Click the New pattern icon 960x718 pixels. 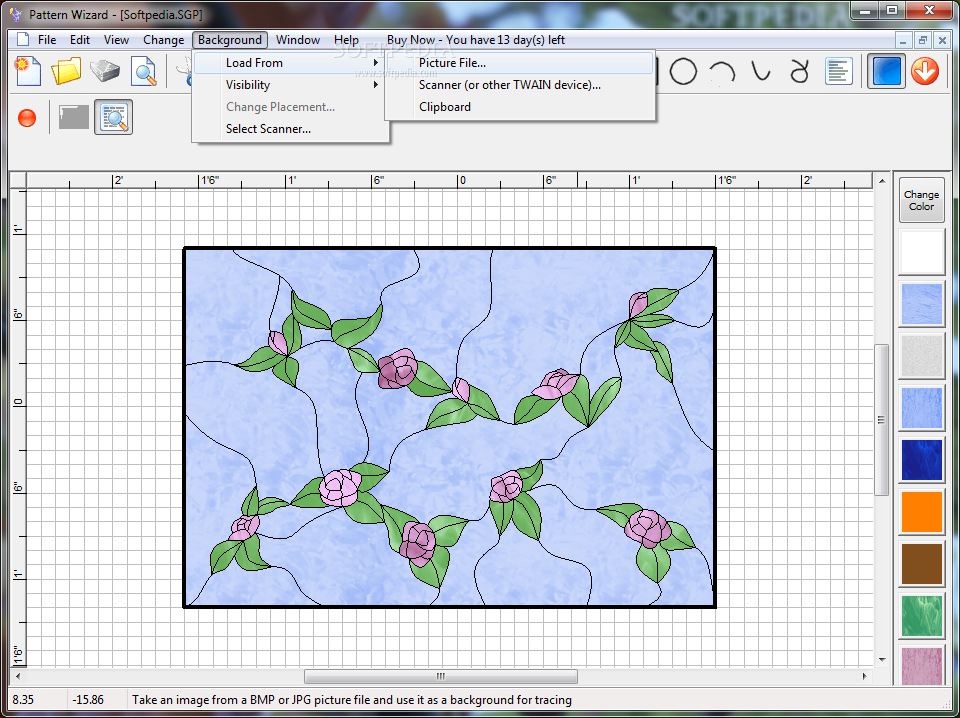28,71
